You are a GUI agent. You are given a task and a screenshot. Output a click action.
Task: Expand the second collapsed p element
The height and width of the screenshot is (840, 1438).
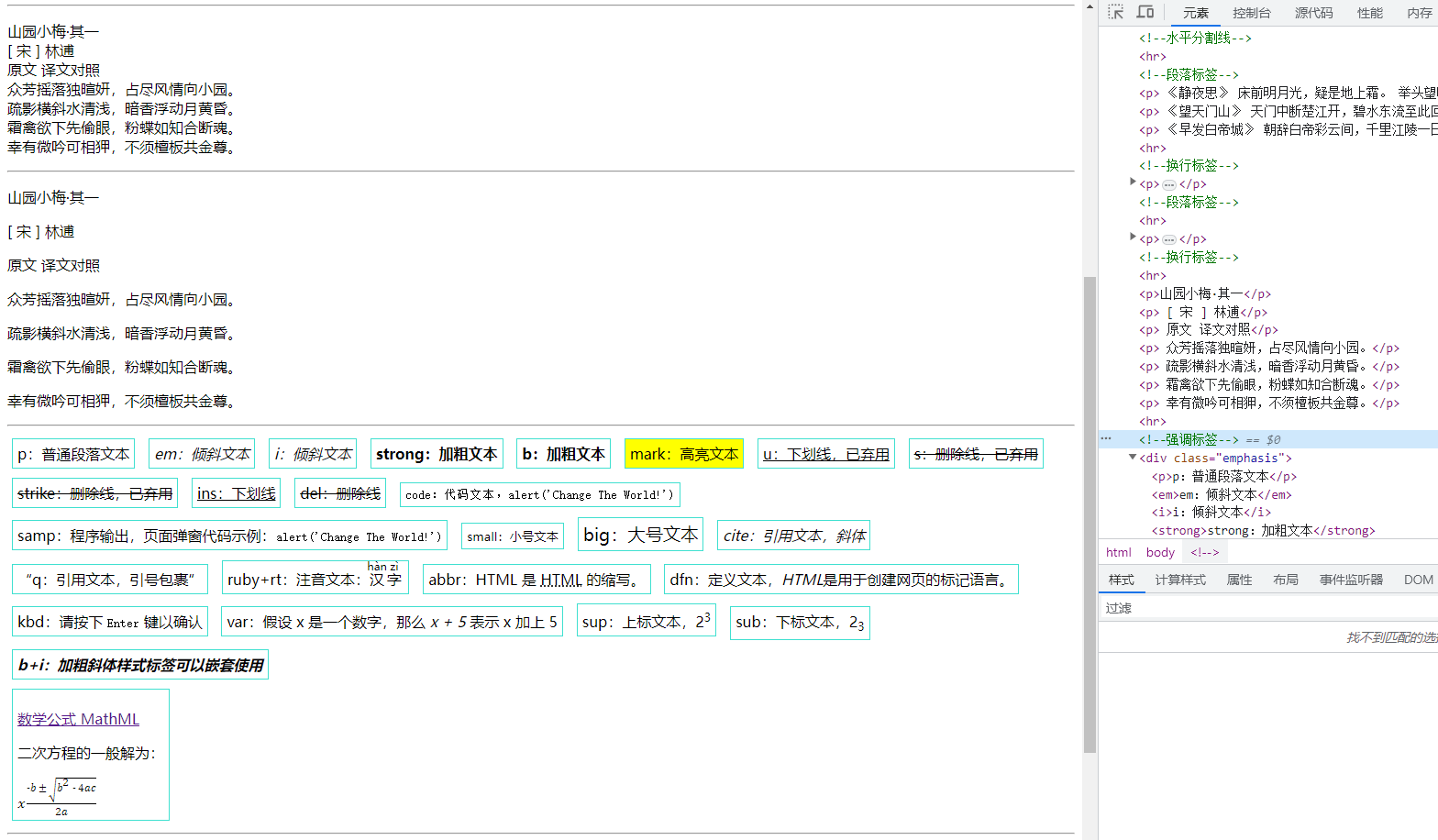1133,238
